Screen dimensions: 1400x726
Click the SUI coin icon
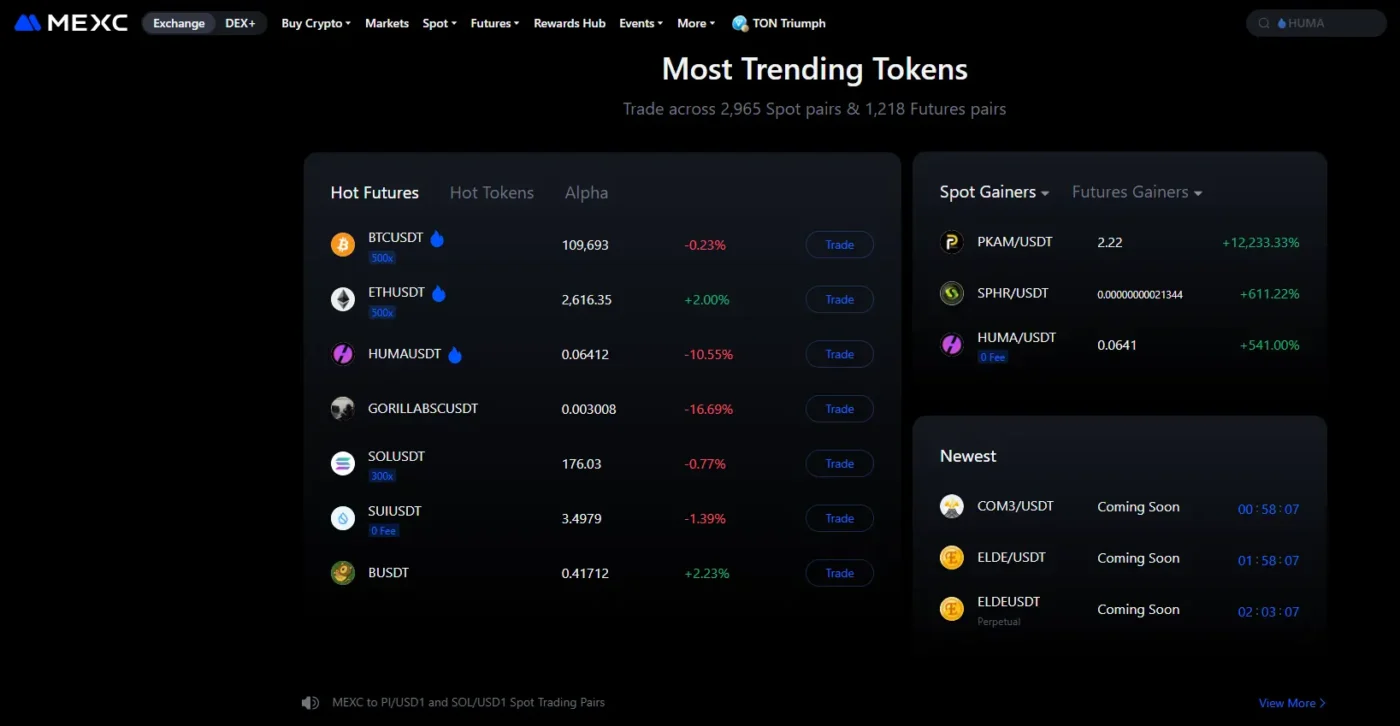click(x=343, y=518)
